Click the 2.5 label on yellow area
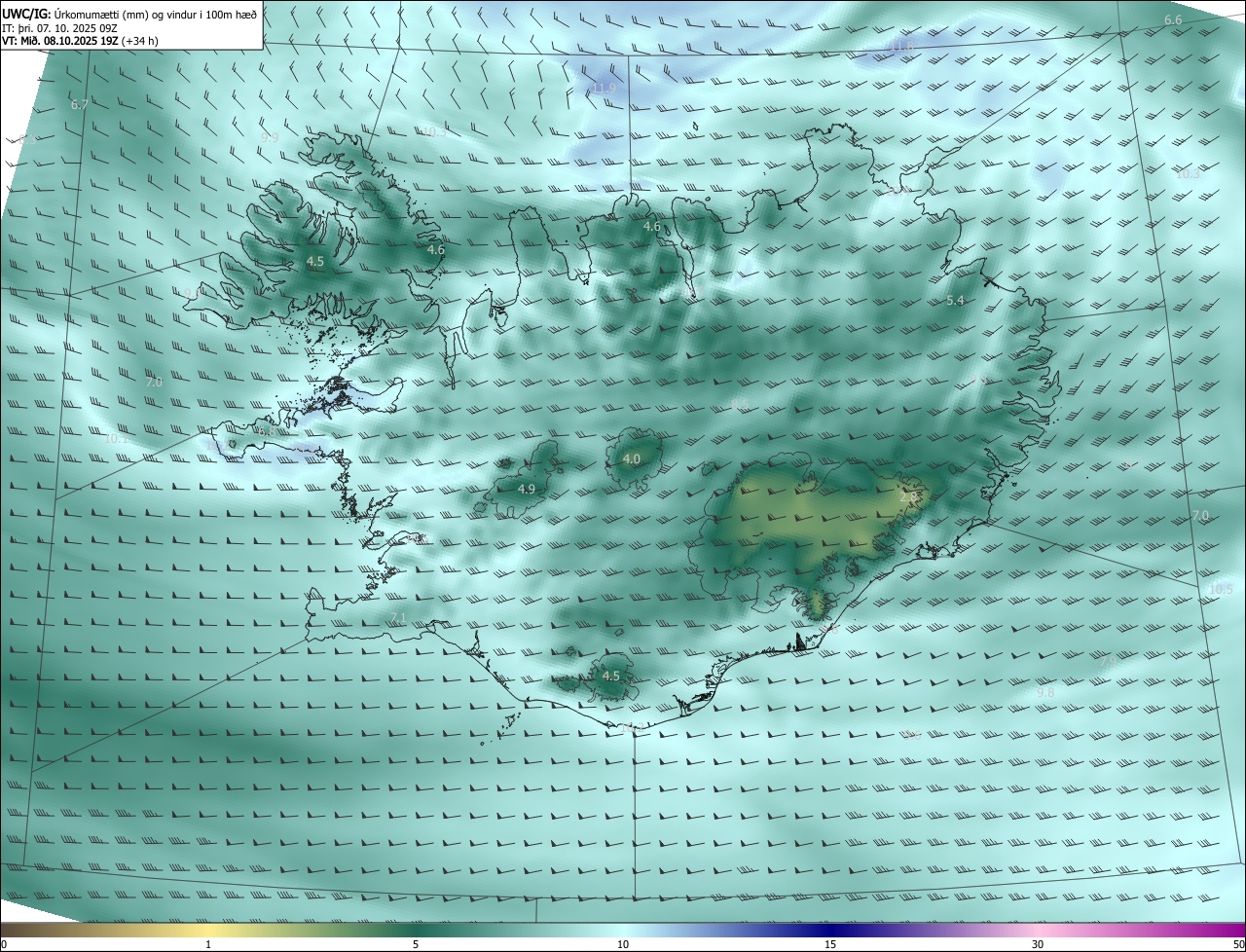This screenshot has height=952, width=1246. pos(908,497)
